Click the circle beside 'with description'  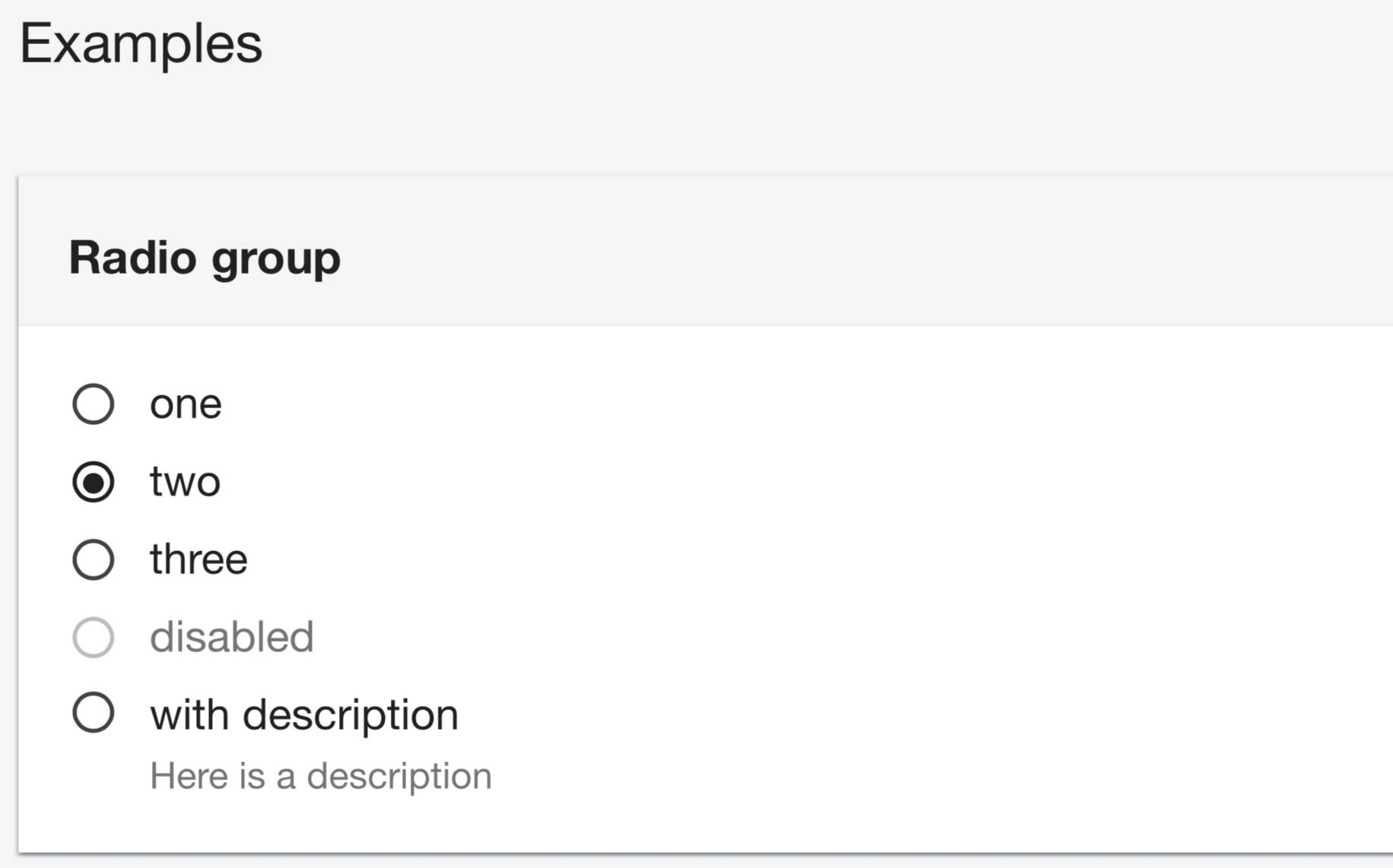[x=93, y=713]
